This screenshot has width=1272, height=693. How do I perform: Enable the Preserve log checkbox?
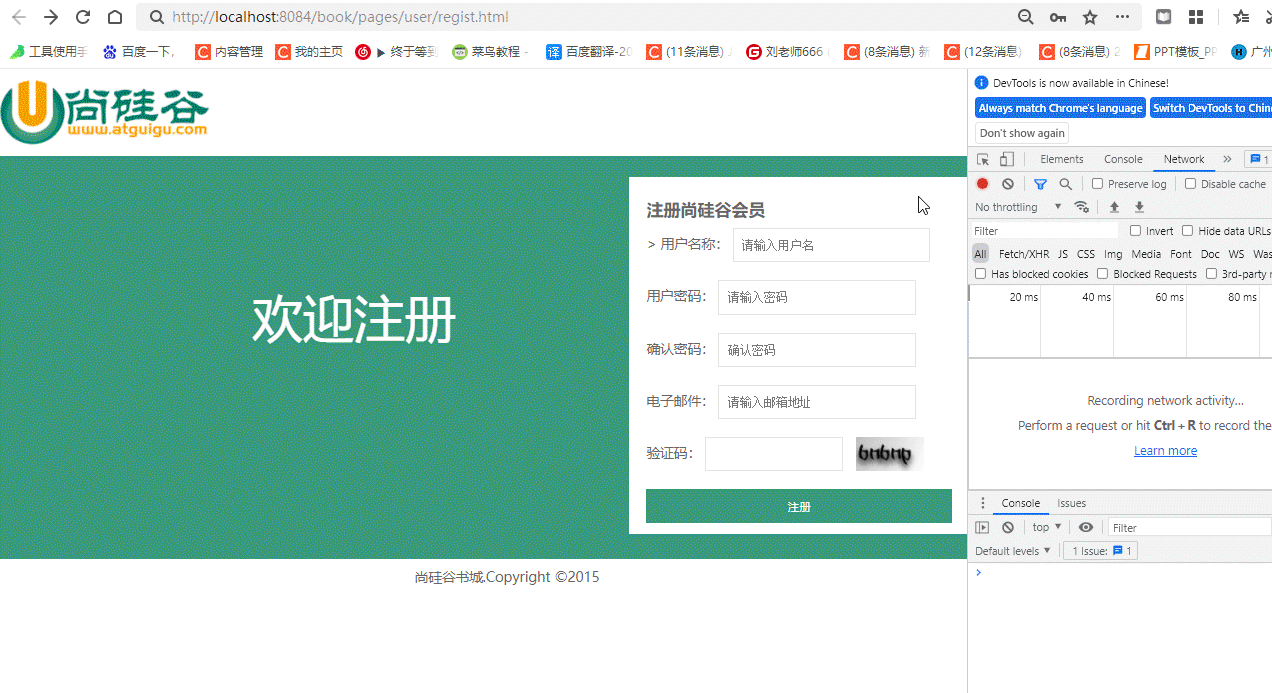pyautogui.click(x=1097, y=184)
